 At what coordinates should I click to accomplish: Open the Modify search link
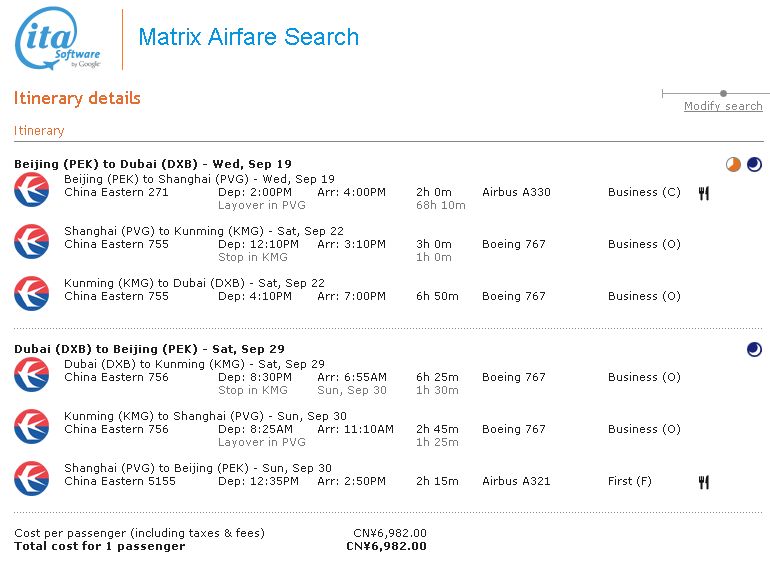pyautogui.click(x=723, y=106)
